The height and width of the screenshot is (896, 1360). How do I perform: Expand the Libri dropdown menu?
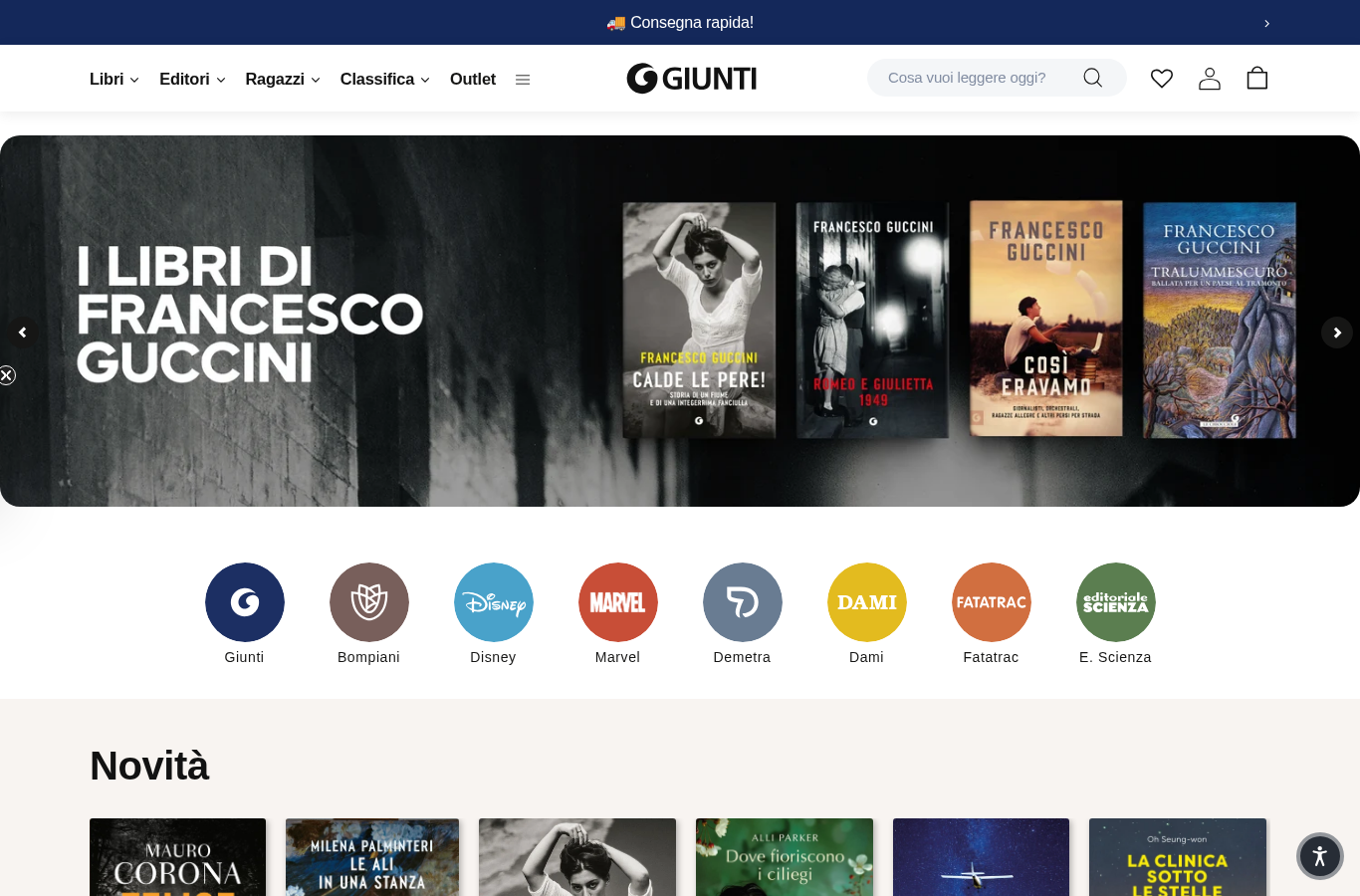114,79
